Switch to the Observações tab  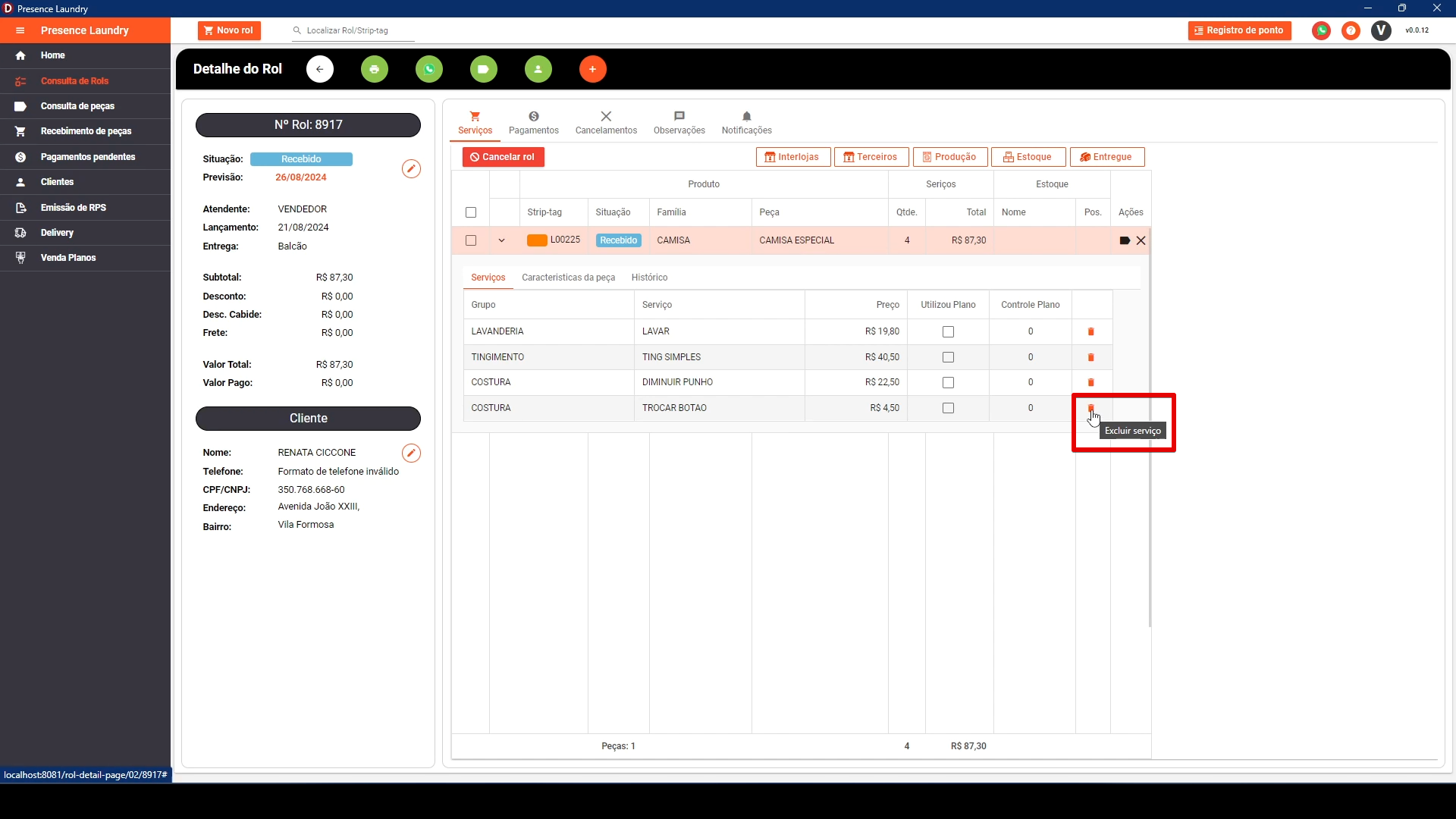pos(679,123)
